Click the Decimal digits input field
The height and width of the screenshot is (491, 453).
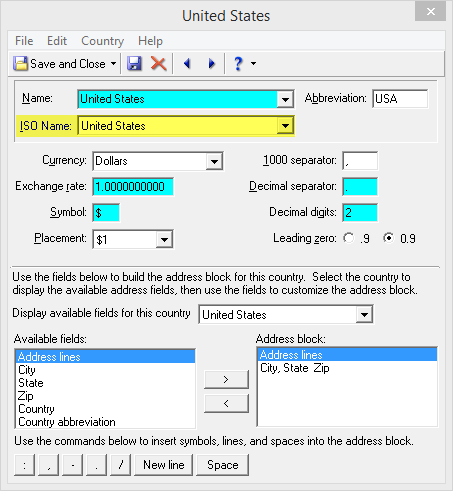(x=360, y=213)
